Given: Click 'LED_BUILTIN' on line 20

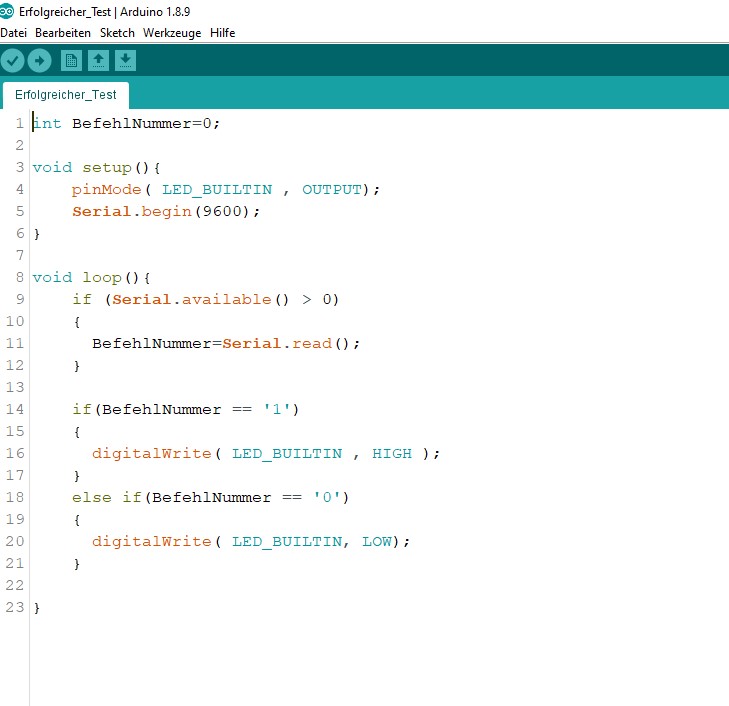Looking at the screenshot, I should [287, 542].
